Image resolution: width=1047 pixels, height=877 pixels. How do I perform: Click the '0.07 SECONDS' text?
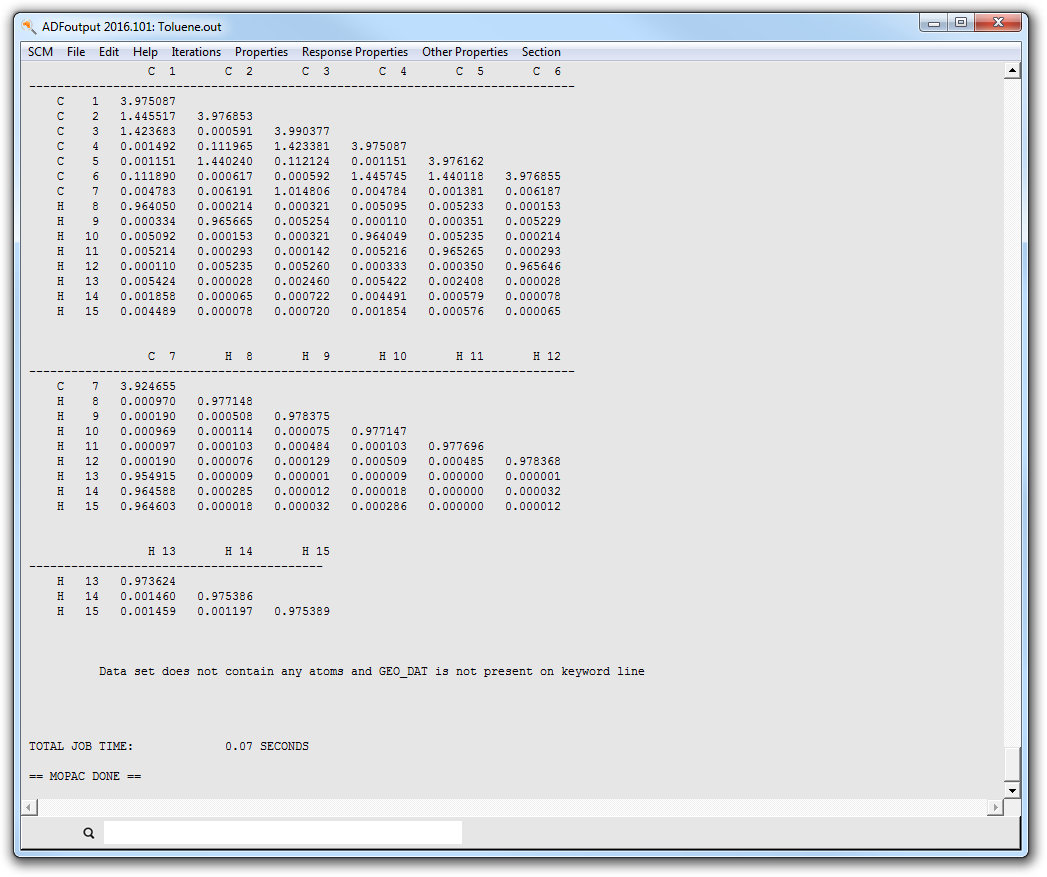[267, 746]
